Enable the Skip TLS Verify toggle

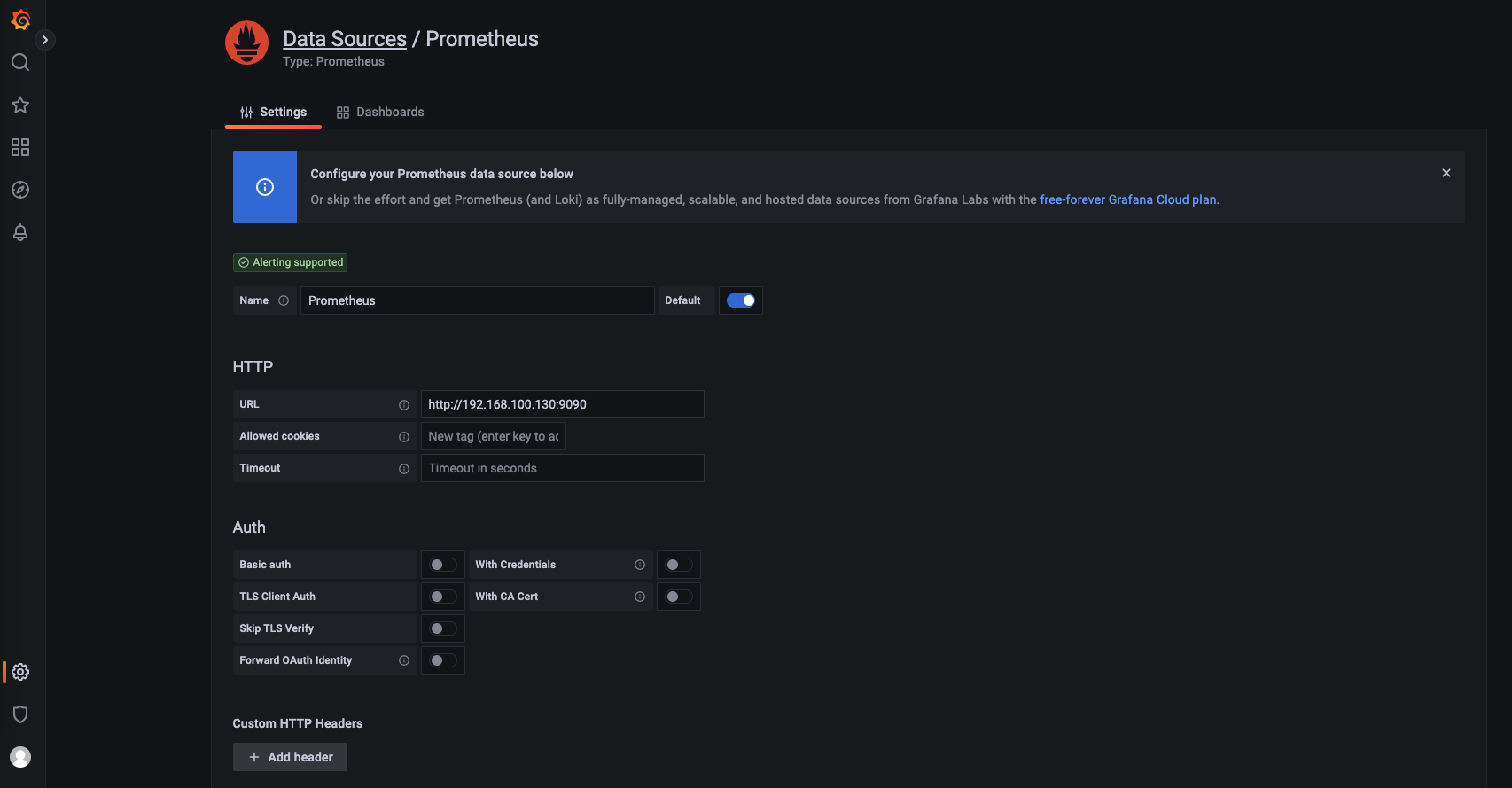[x=443, y=628]
